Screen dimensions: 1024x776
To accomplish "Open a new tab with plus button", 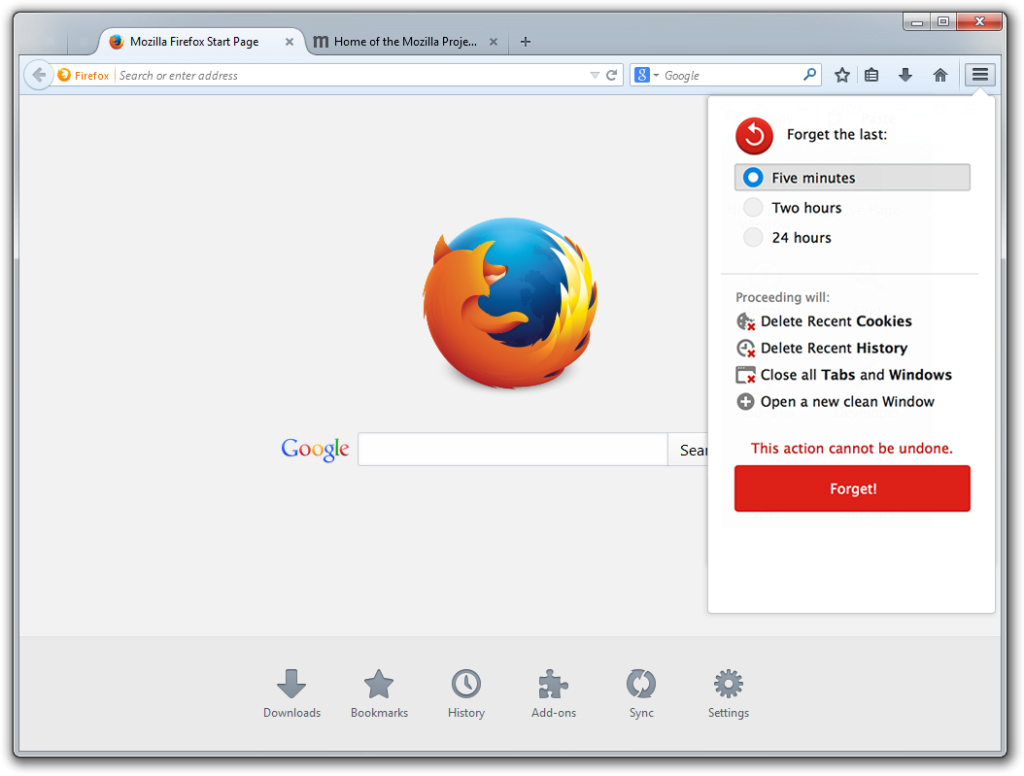I will (526, 42).
